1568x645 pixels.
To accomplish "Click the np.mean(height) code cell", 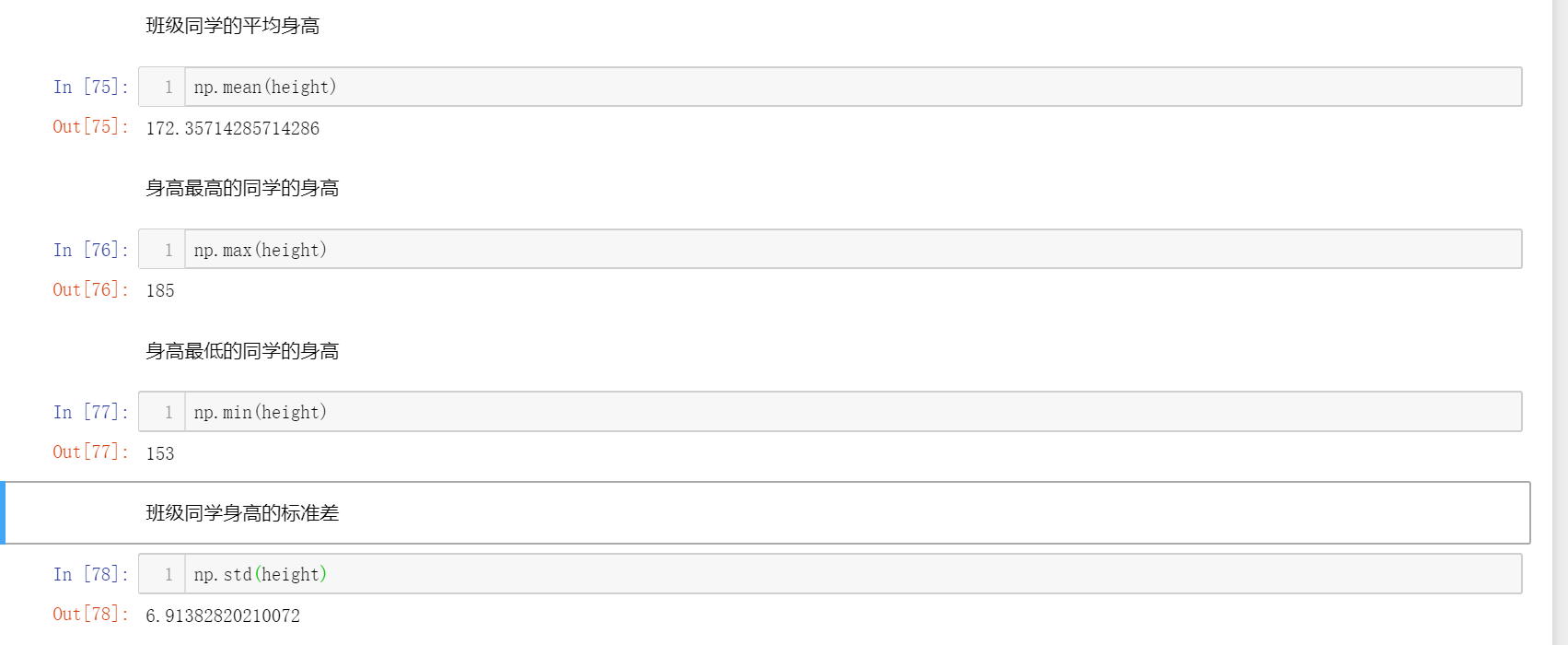I will point(829,87).
